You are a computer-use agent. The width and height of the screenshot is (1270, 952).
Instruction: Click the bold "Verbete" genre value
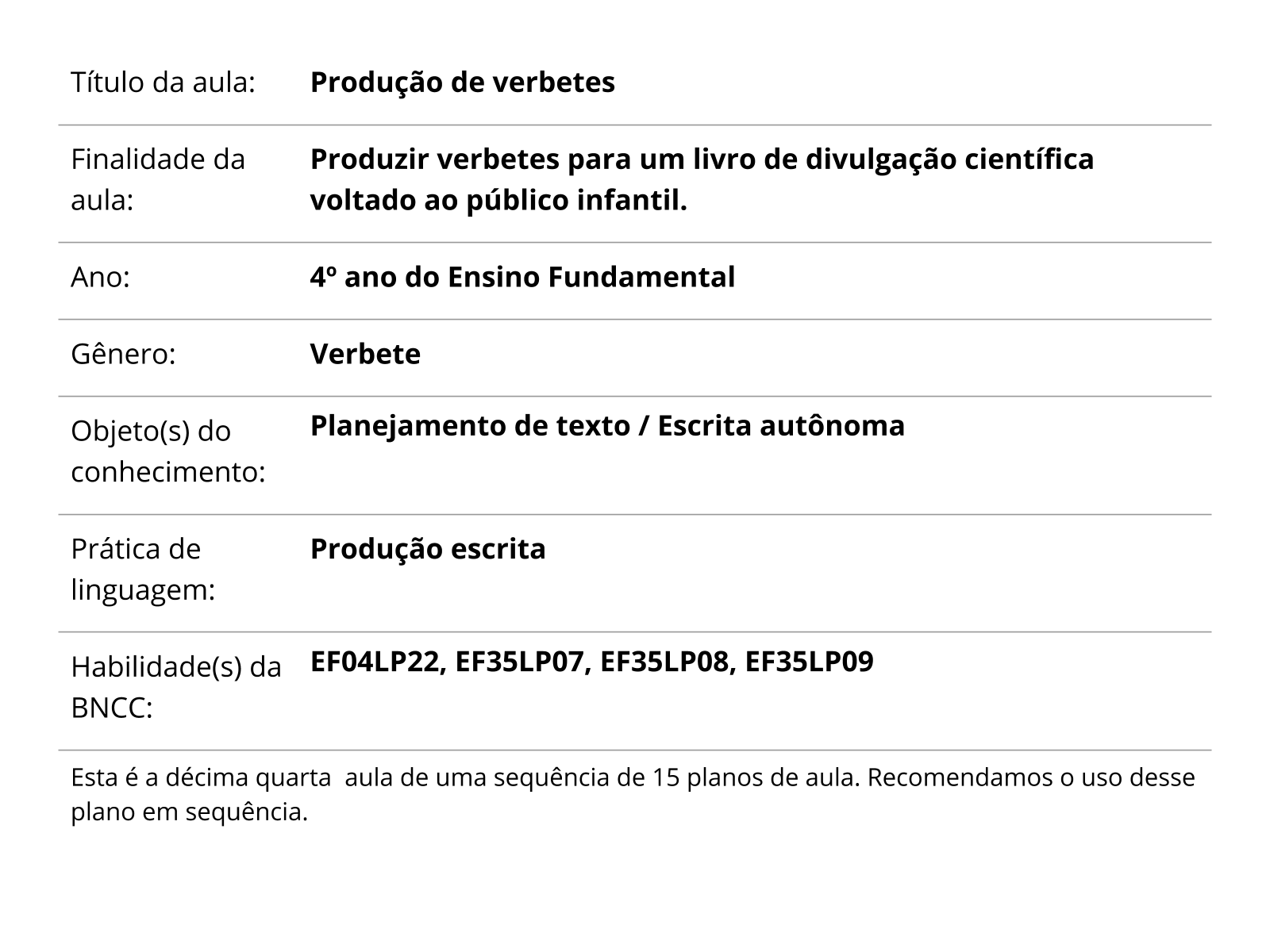[x=365, y=354]
